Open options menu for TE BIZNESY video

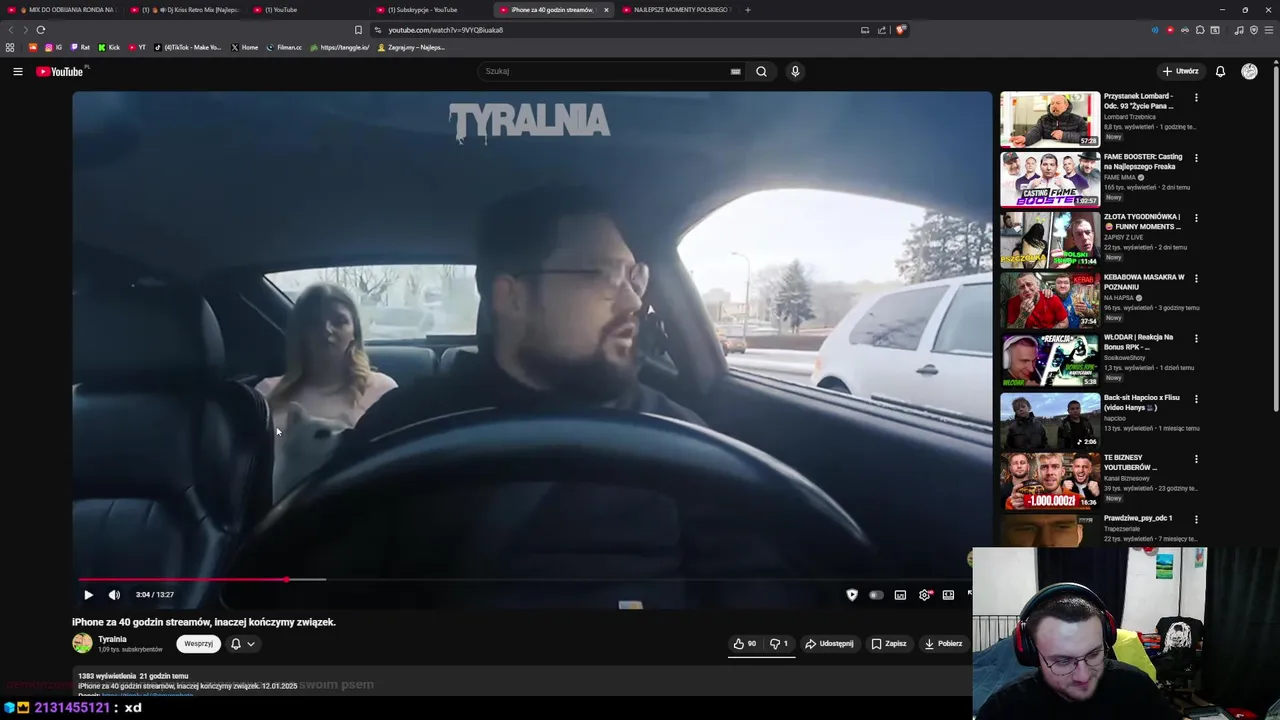click(1196, 459)
